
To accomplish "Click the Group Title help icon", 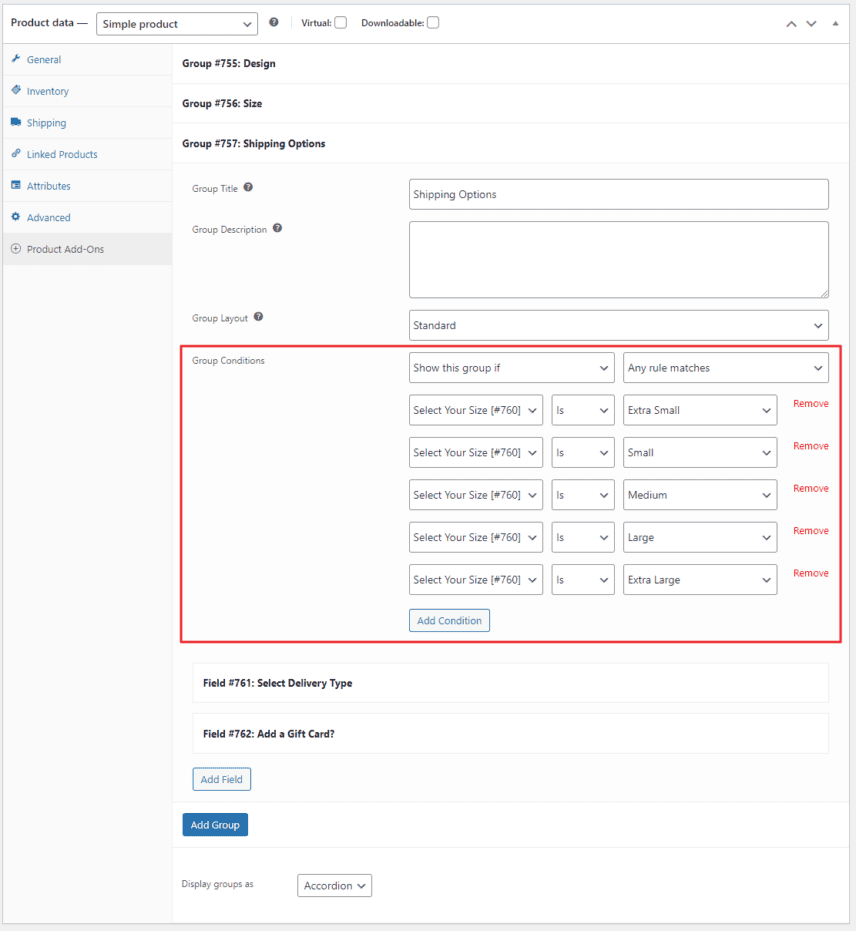I will pyautogui.click(x=246, y=187).
